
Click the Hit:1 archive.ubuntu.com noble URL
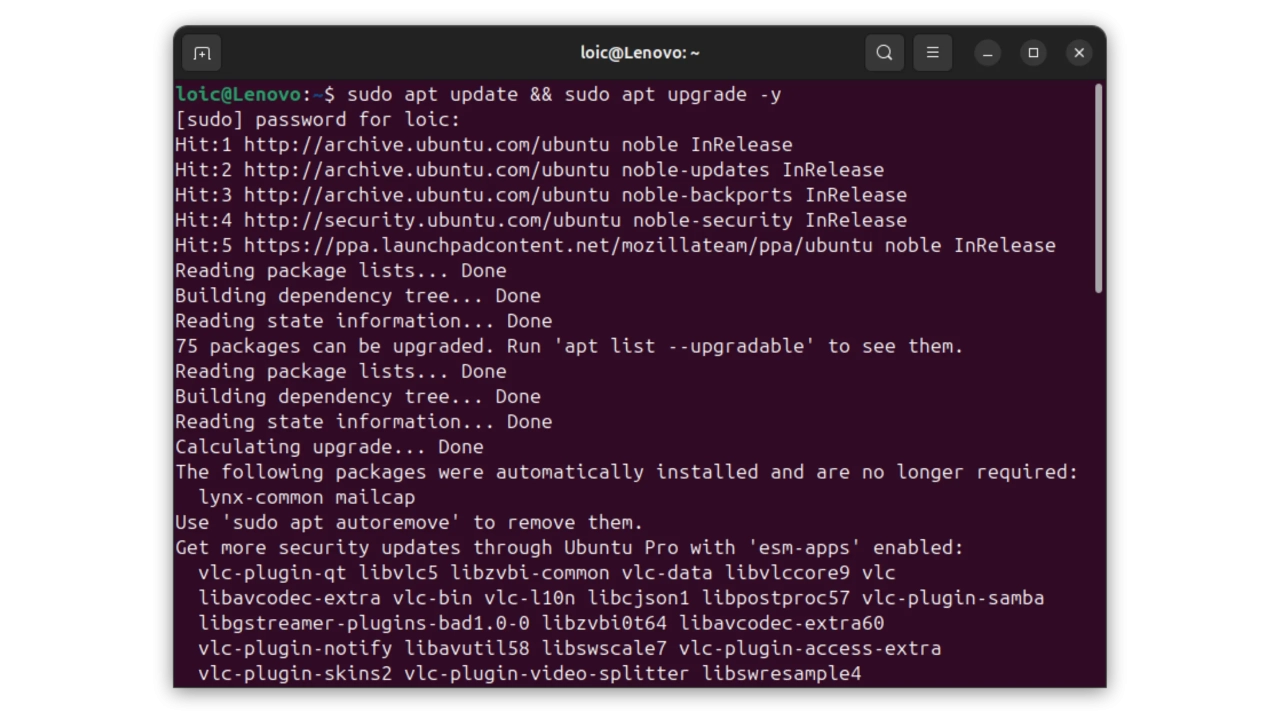[426, 145]
